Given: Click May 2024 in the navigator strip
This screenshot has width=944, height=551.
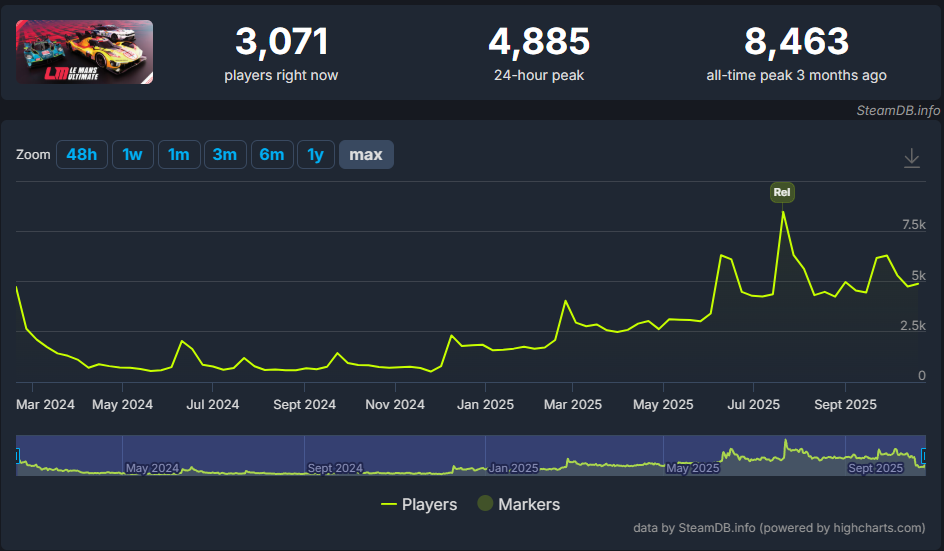Looking at the screenshot, I should pos(152,468).
